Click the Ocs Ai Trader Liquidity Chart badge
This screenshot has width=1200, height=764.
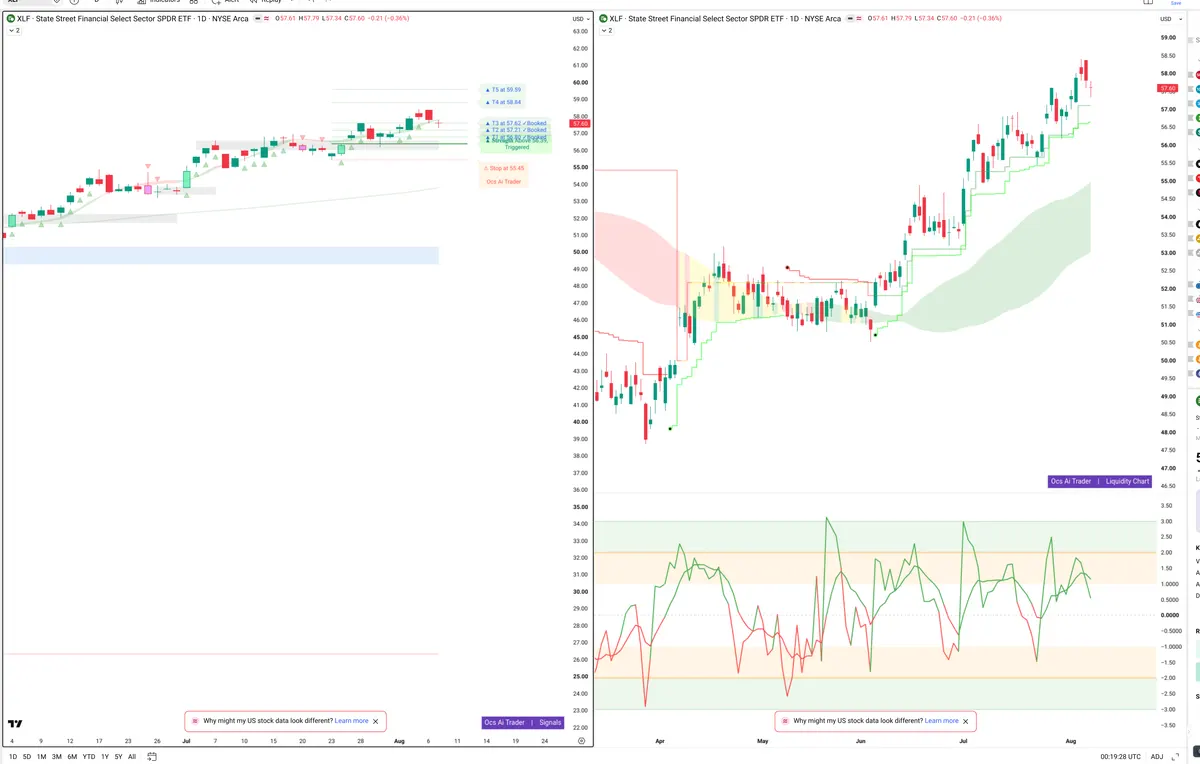[x=1100, y=481]
